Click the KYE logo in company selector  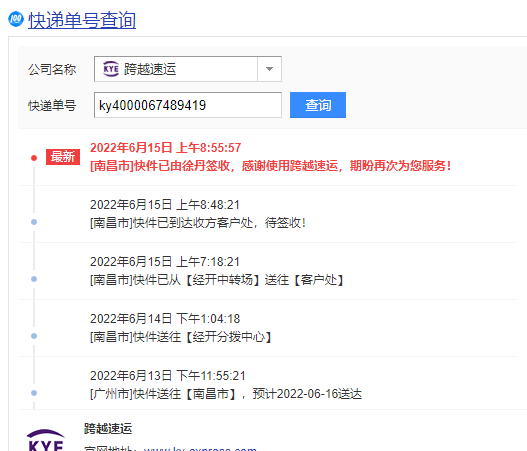111,69
